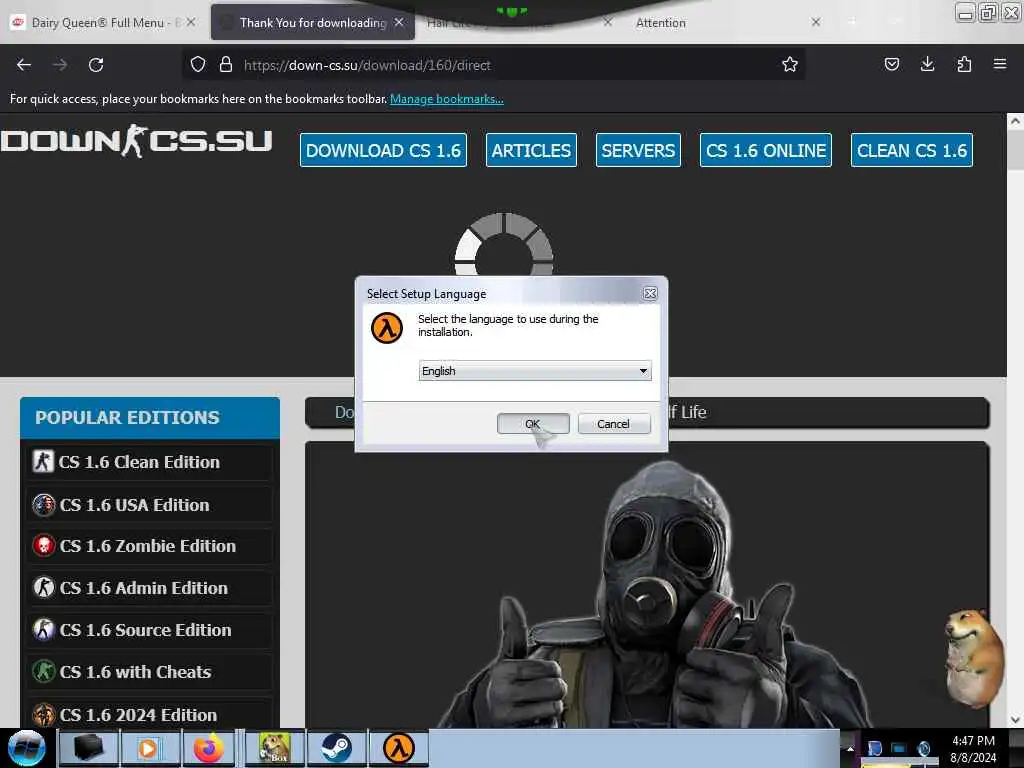Close the Attention tab
This screenshot has width=1024, height=768.
coord(816,22)
